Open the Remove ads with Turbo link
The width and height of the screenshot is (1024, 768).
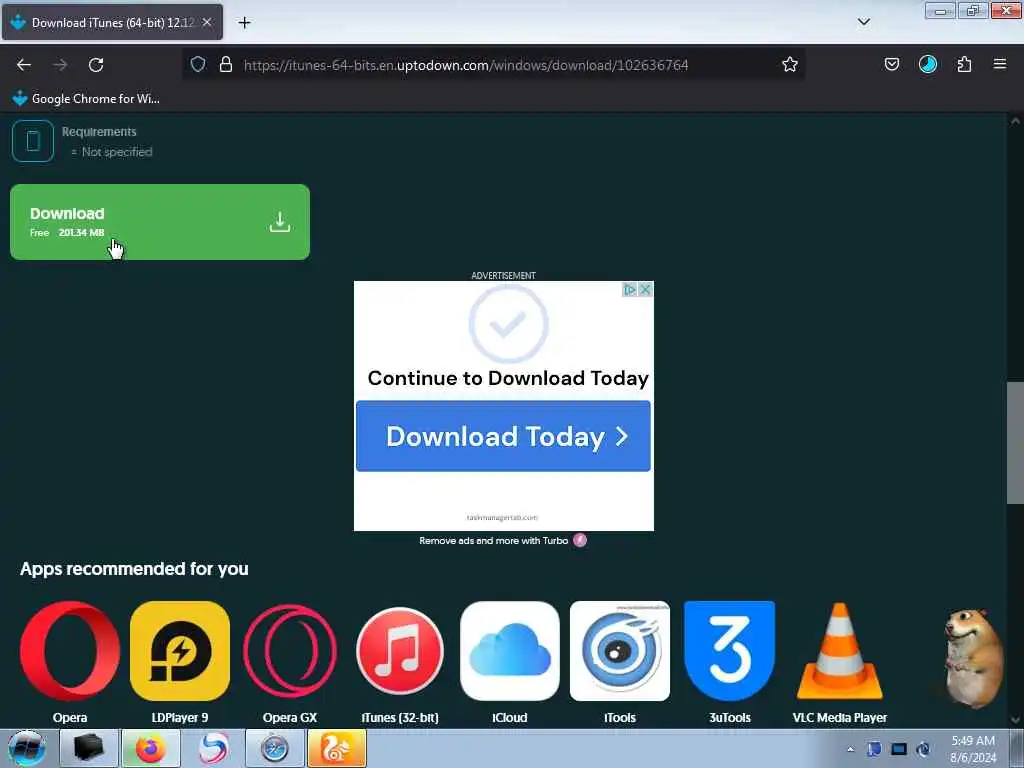(x=494, y=541)
